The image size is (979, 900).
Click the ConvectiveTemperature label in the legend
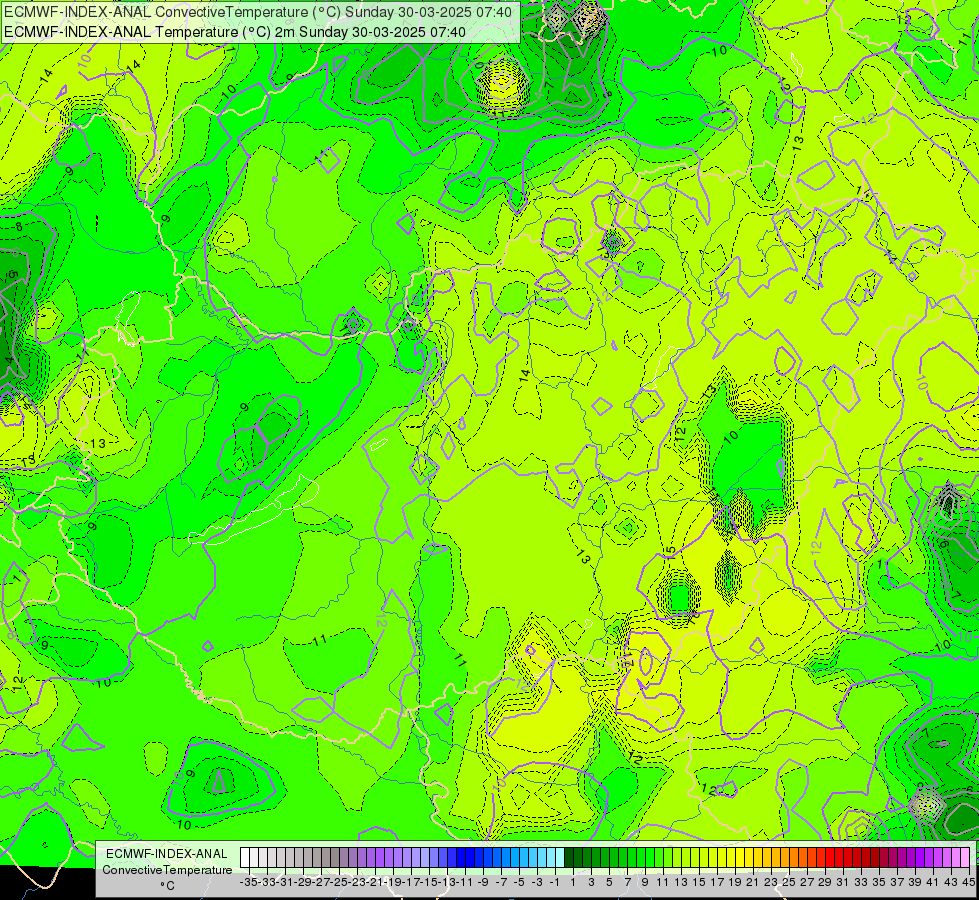tap(167, 869)
